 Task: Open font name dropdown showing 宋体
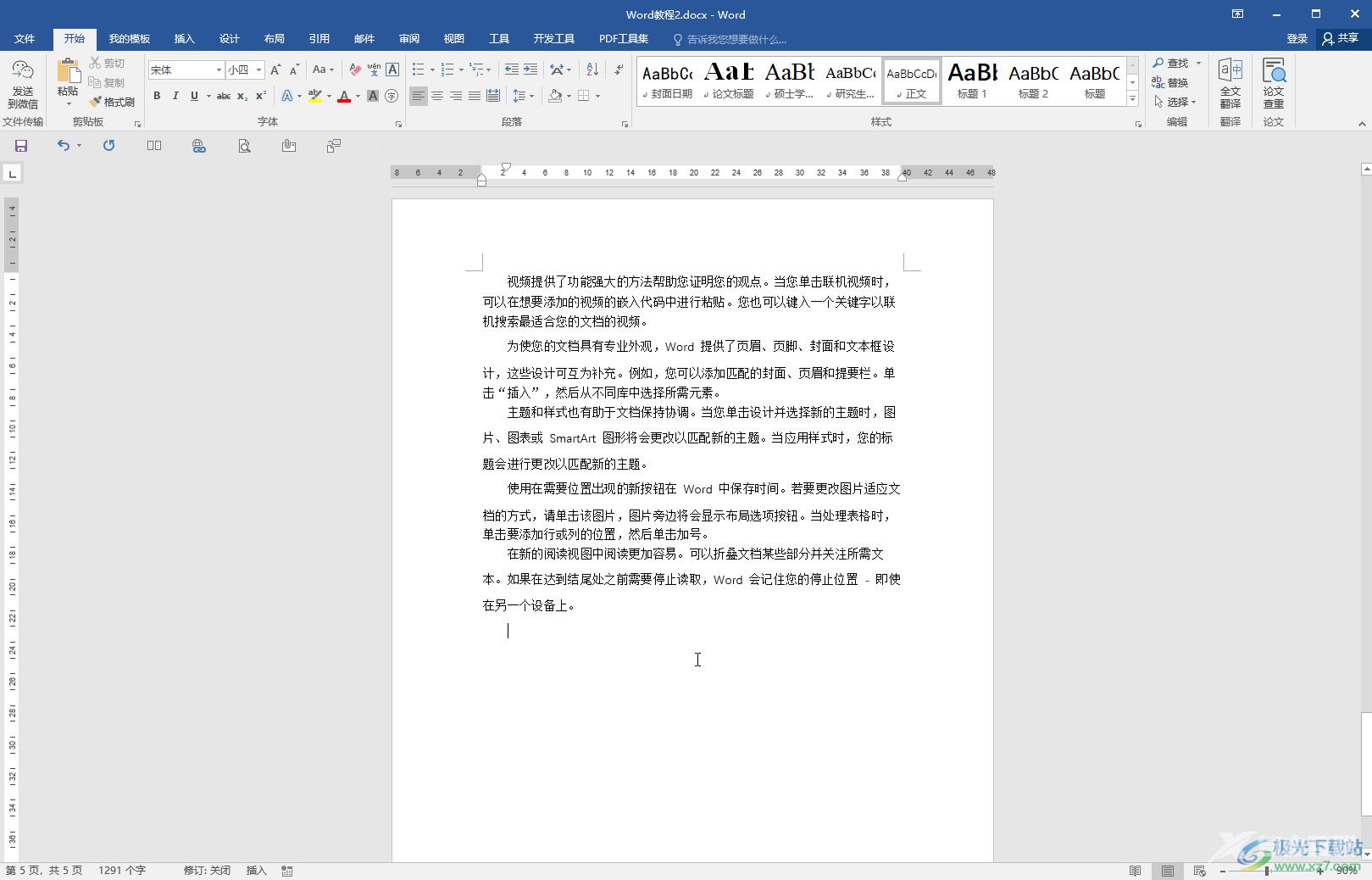tap(219, 70)
